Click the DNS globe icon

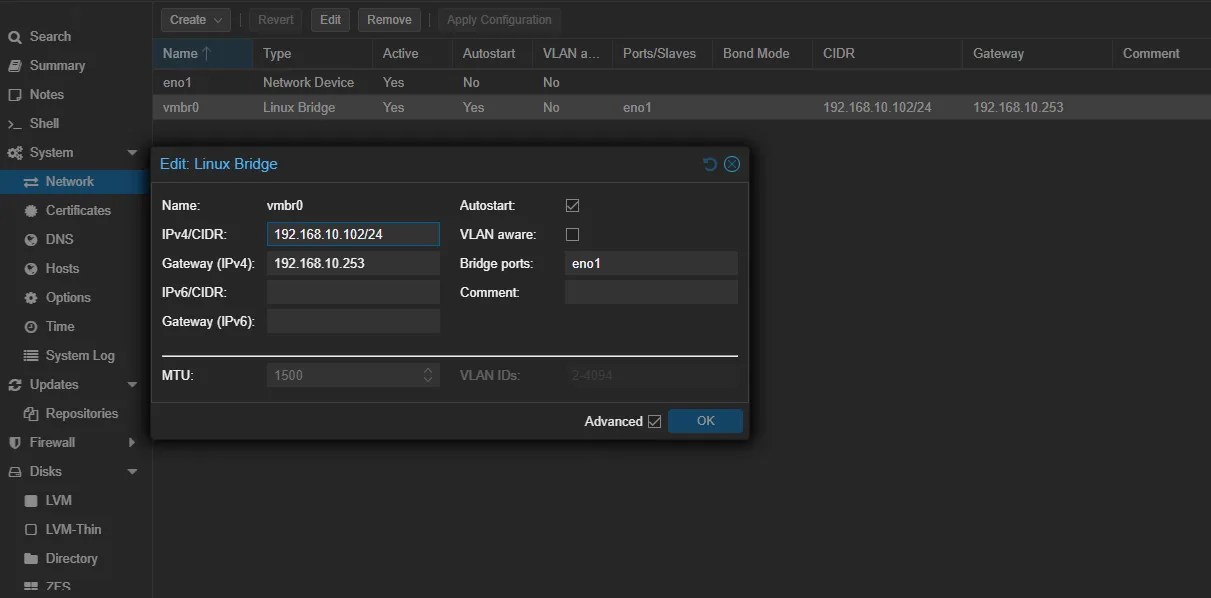click(31, 240)
